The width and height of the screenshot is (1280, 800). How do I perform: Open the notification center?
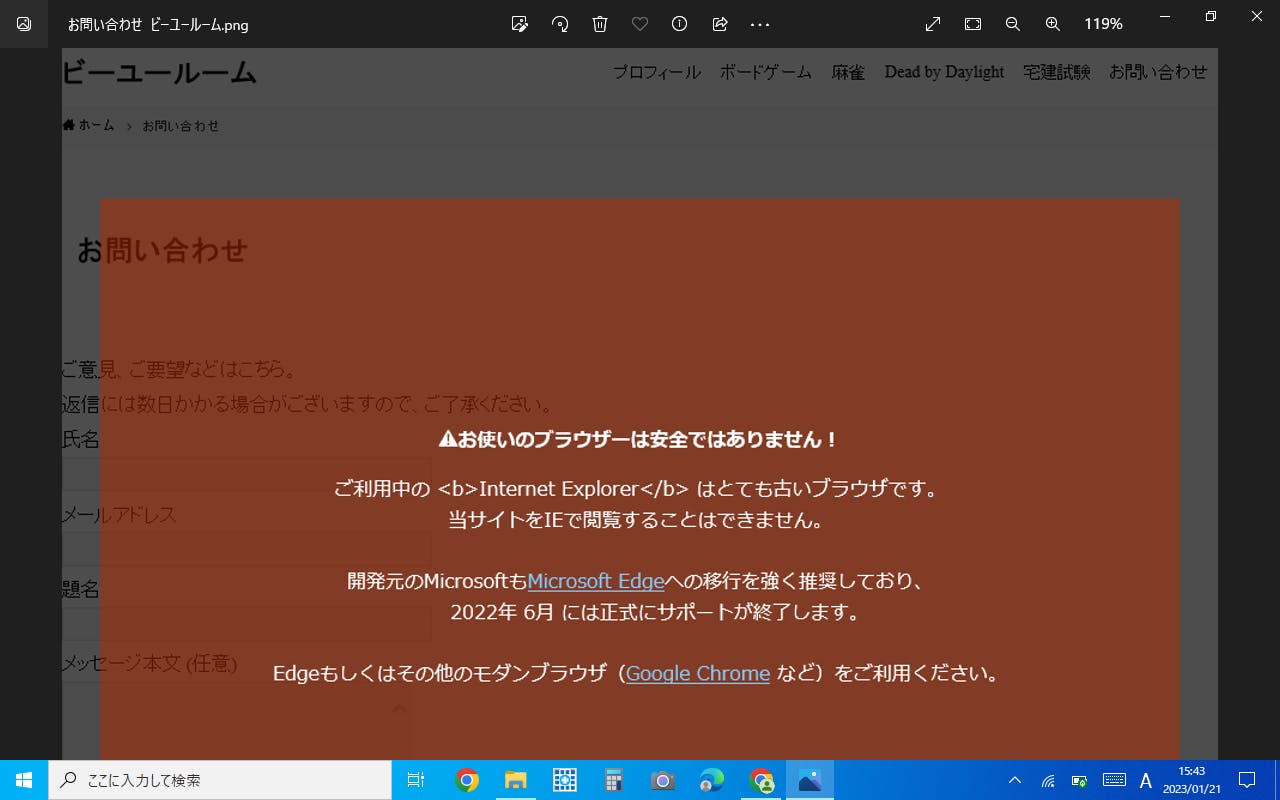click(1247, 780)
